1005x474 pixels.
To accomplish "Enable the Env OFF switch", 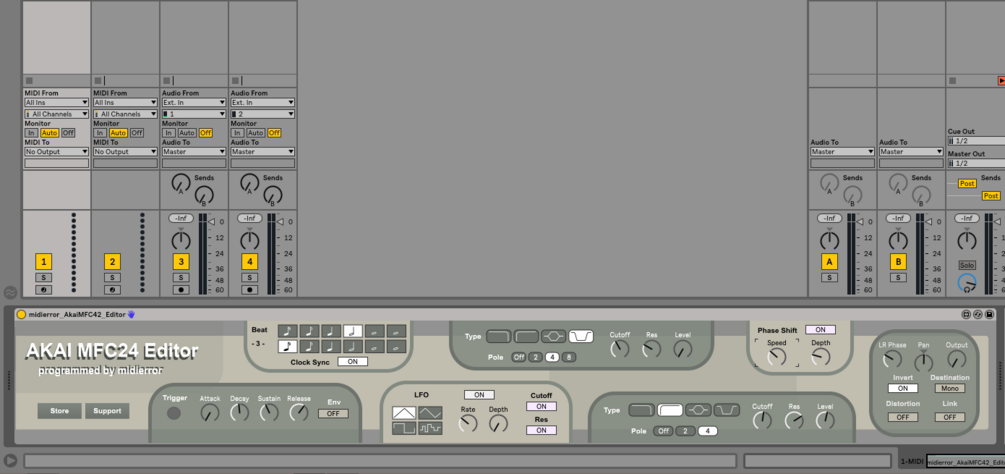I will [333, 414].
